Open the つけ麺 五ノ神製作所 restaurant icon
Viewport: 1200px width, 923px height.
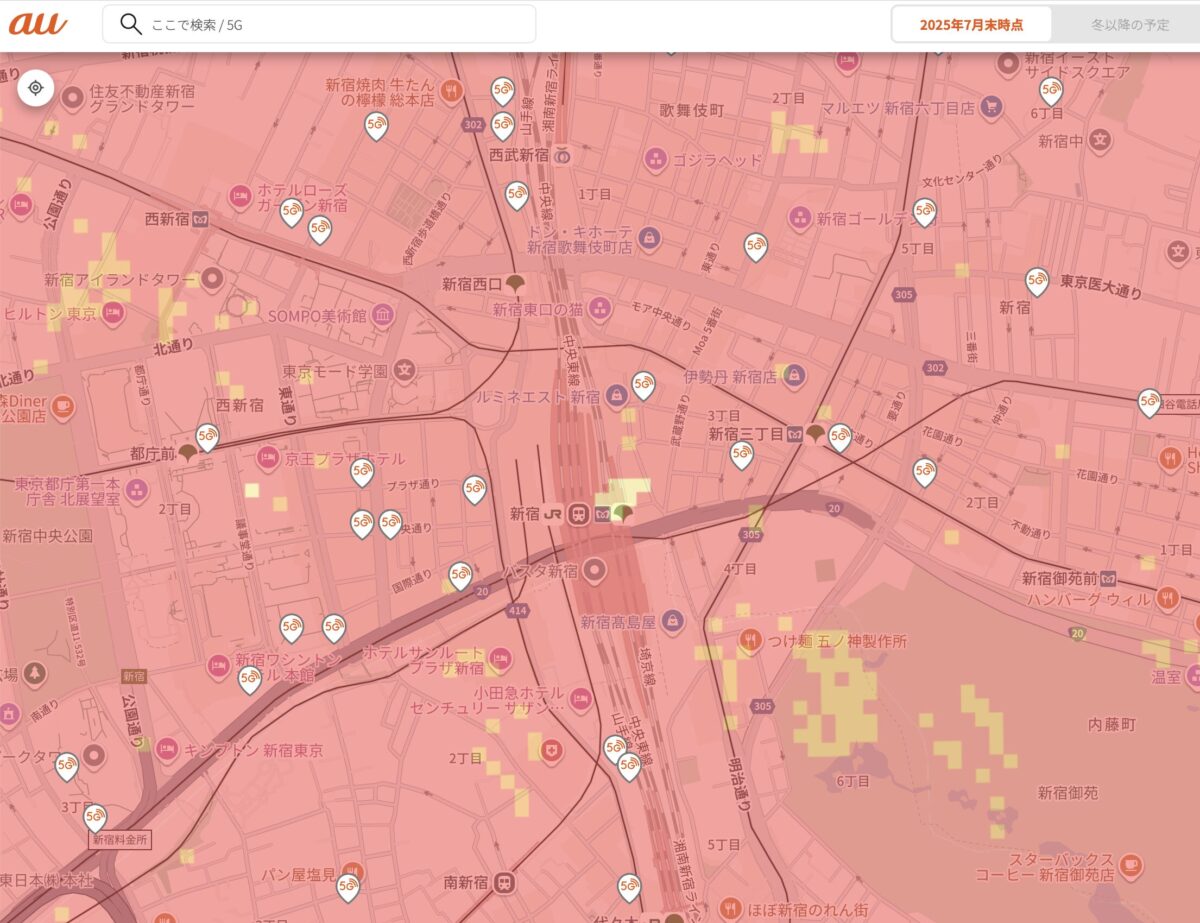(x=750, y=638)
